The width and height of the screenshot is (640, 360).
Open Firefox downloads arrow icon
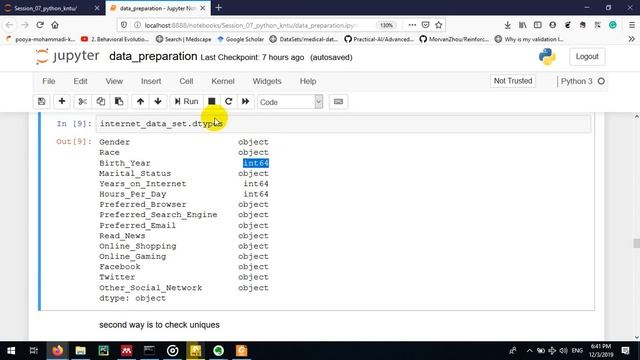pyautogui.click(x=507, y=25)
